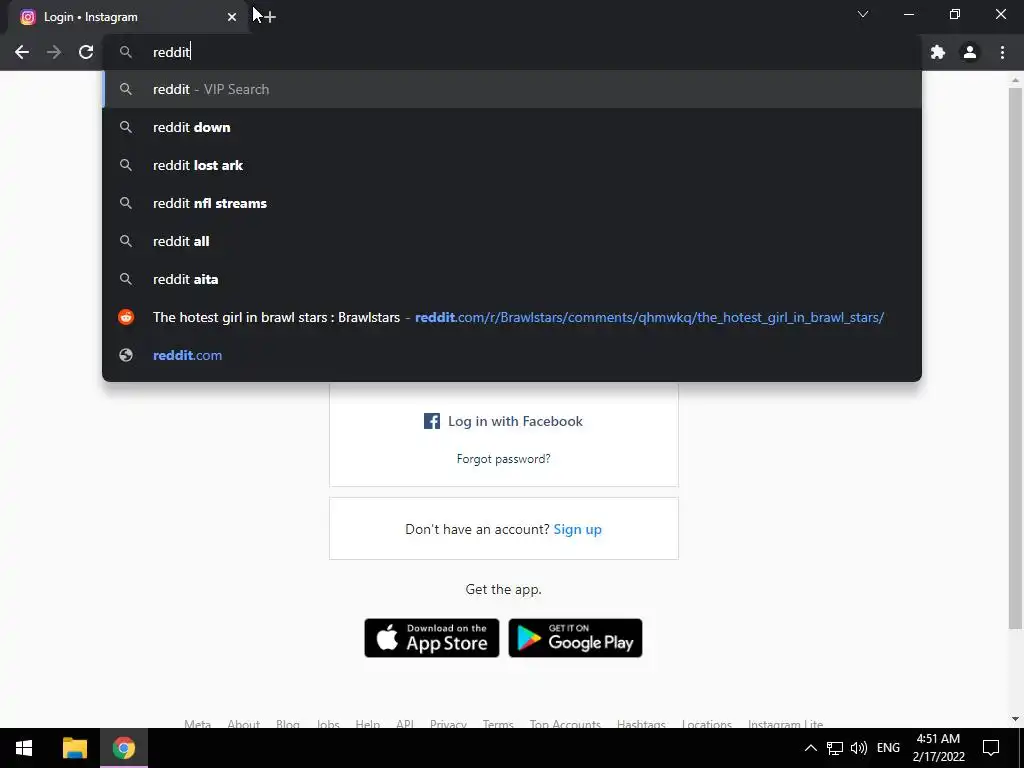Open the volume speaker tray icon

[859, 748]
